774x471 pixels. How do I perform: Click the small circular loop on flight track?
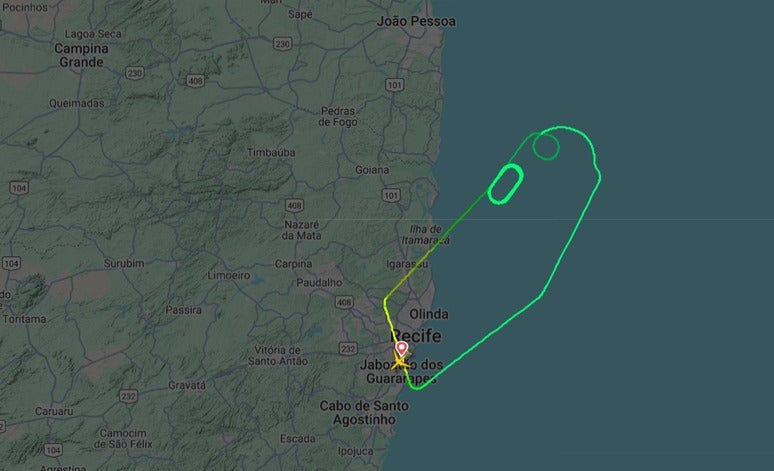(546, 147)
